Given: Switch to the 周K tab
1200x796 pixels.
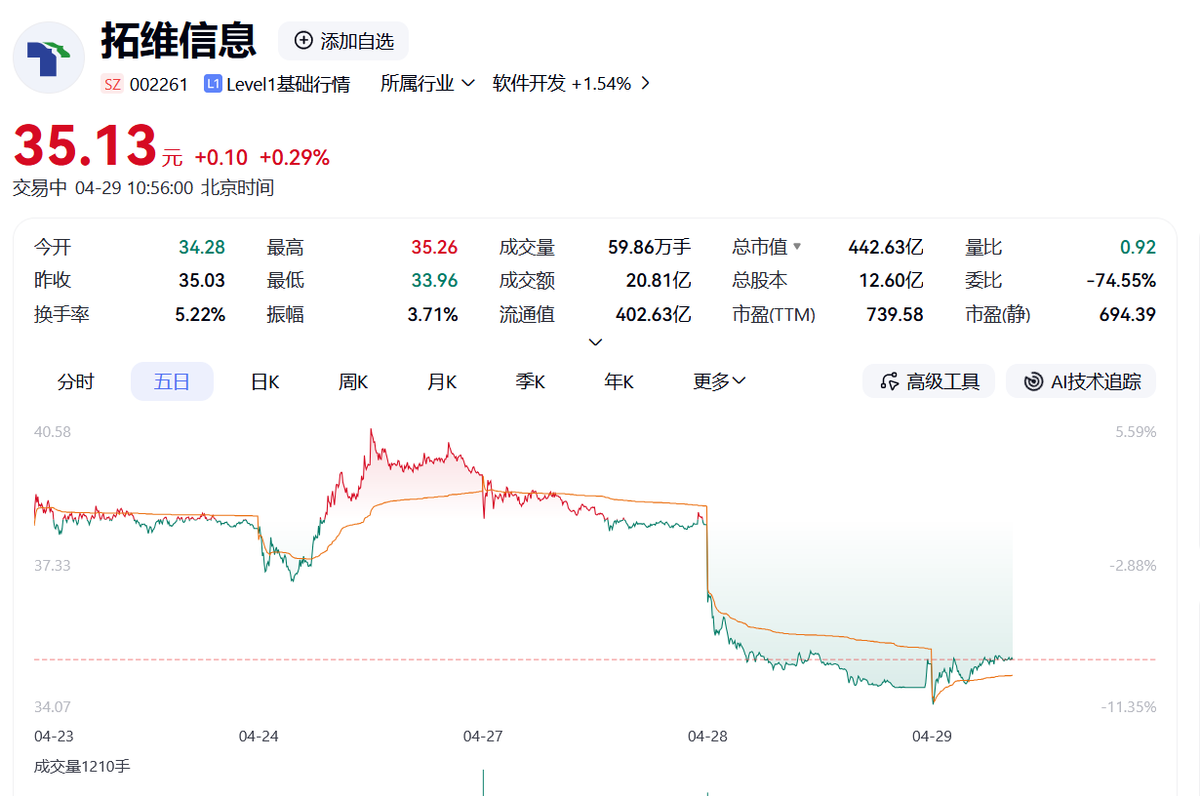Looking at the screenshot, I should point(353,381).
